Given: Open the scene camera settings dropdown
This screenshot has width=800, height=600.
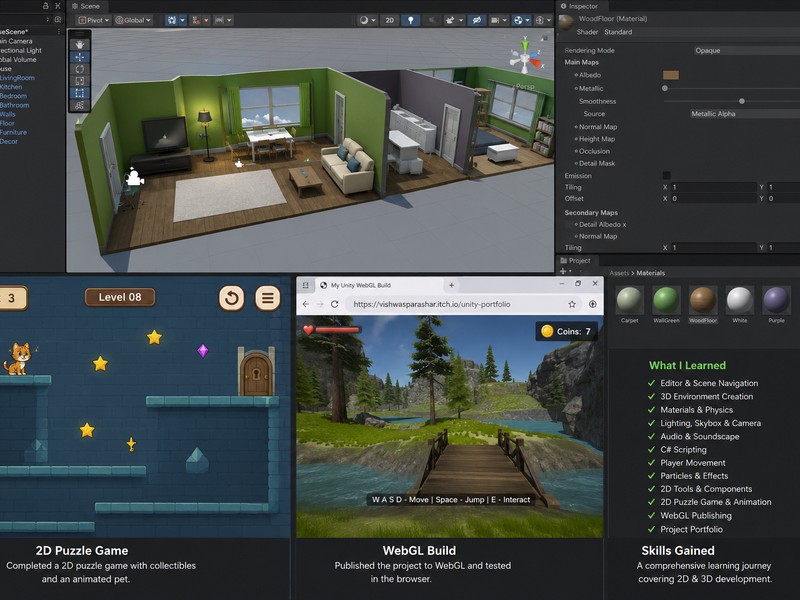Looking at the screenshot, I should (x=497, y=20).
